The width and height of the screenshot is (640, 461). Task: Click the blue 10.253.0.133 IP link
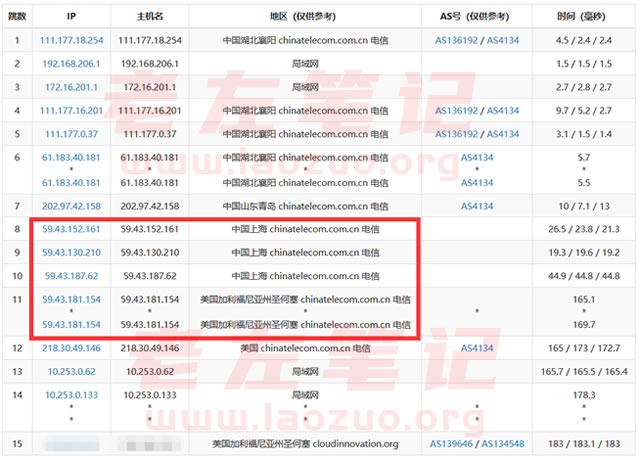click(x=71, y=395)
